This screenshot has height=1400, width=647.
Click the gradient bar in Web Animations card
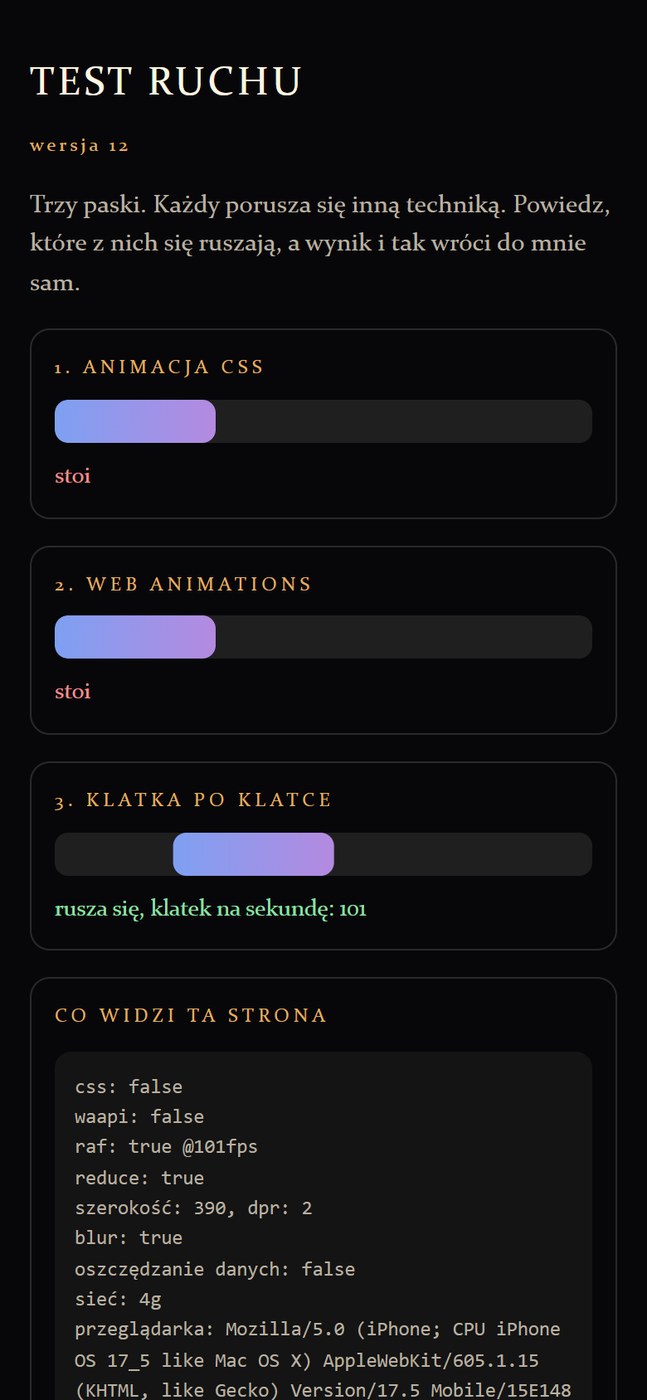coord(135,637)
